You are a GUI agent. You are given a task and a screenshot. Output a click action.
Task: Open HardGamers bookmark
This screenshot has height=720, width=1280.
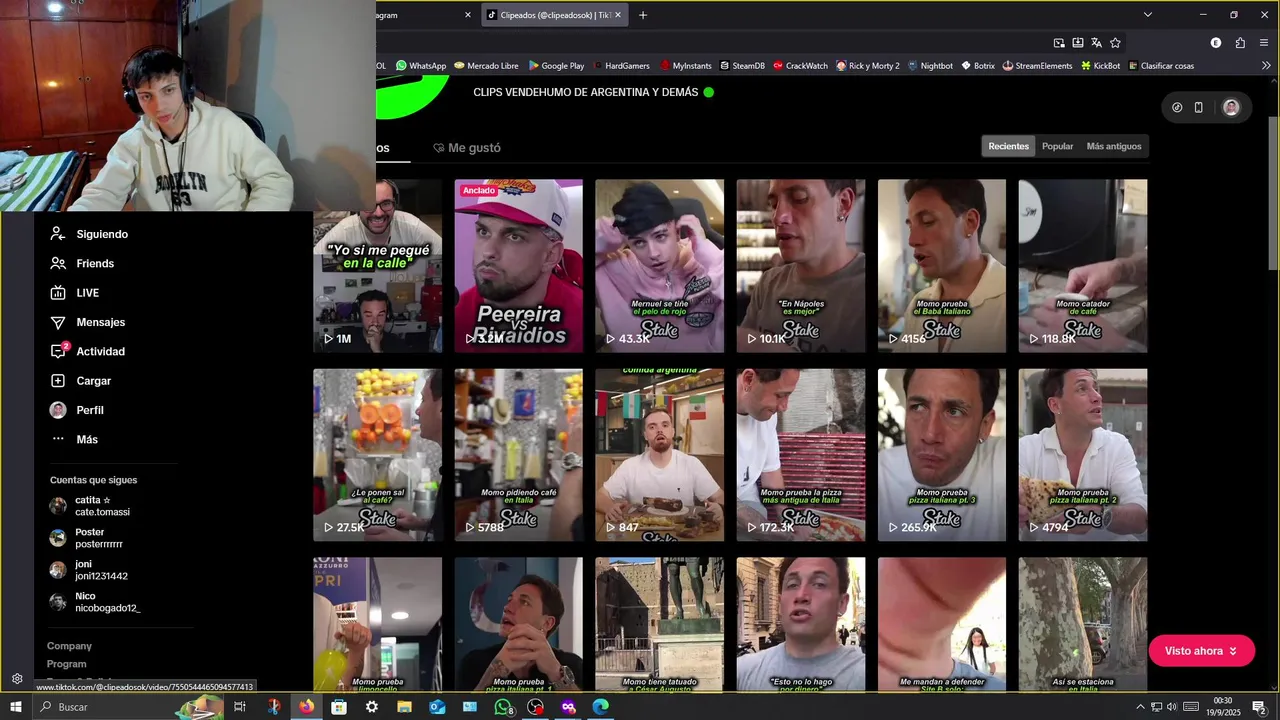click(x=621, y=66)
